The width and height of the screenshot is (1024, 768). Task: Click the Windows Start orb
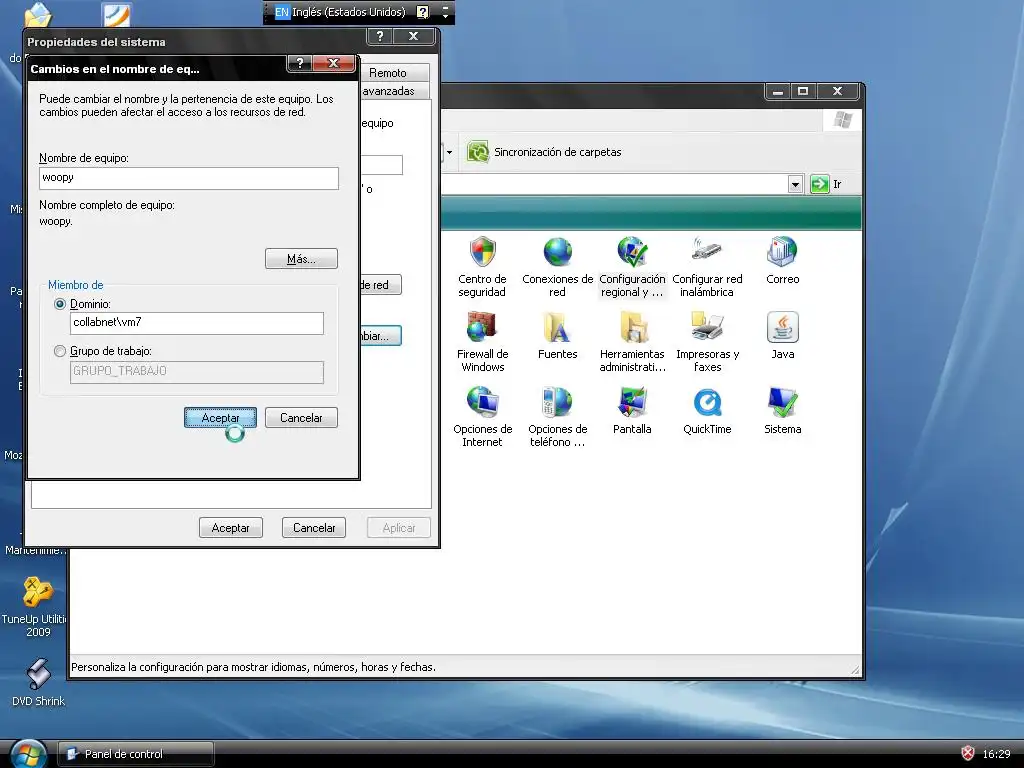(x=27, y=754)
